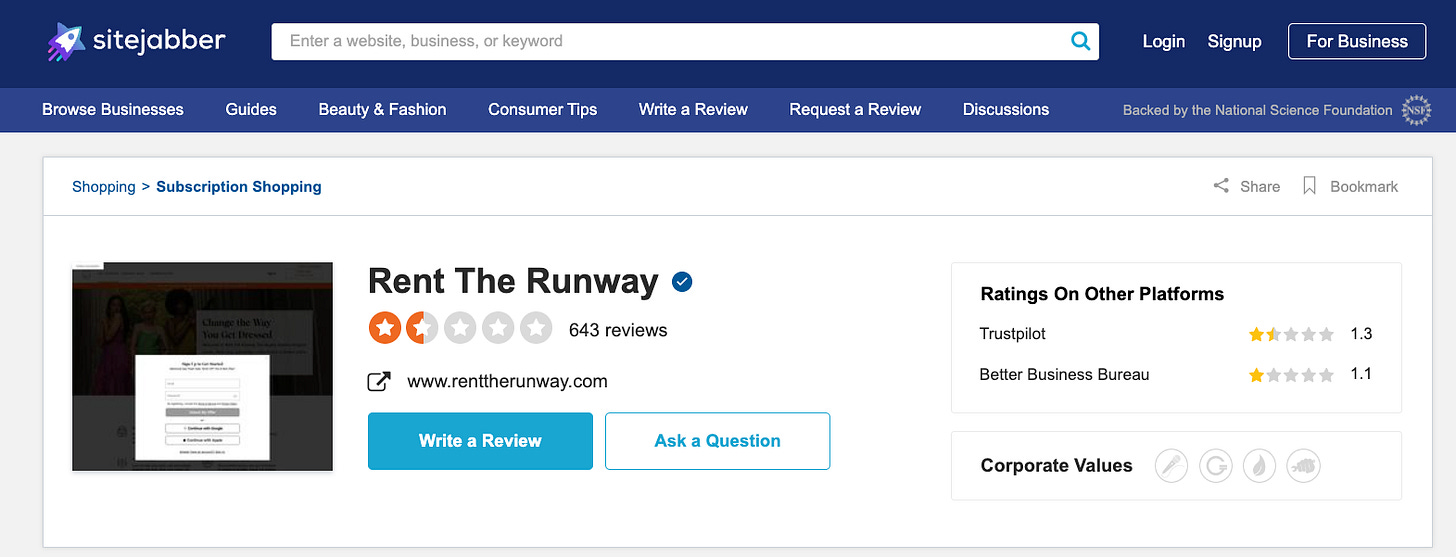Click the second Corporate Values icon with G
This screenshot has height=557, width=1456.
1215,466
